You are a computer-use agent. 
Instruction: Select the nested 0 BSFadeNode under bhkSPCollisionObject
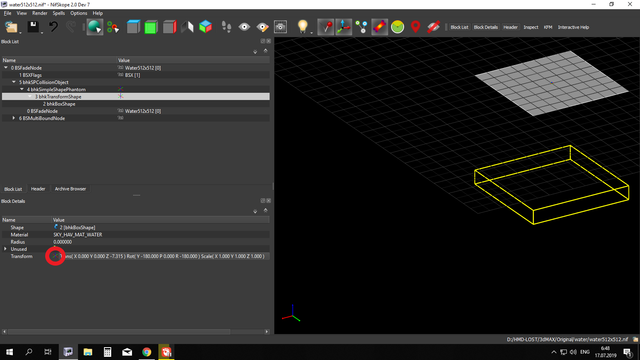42,111
